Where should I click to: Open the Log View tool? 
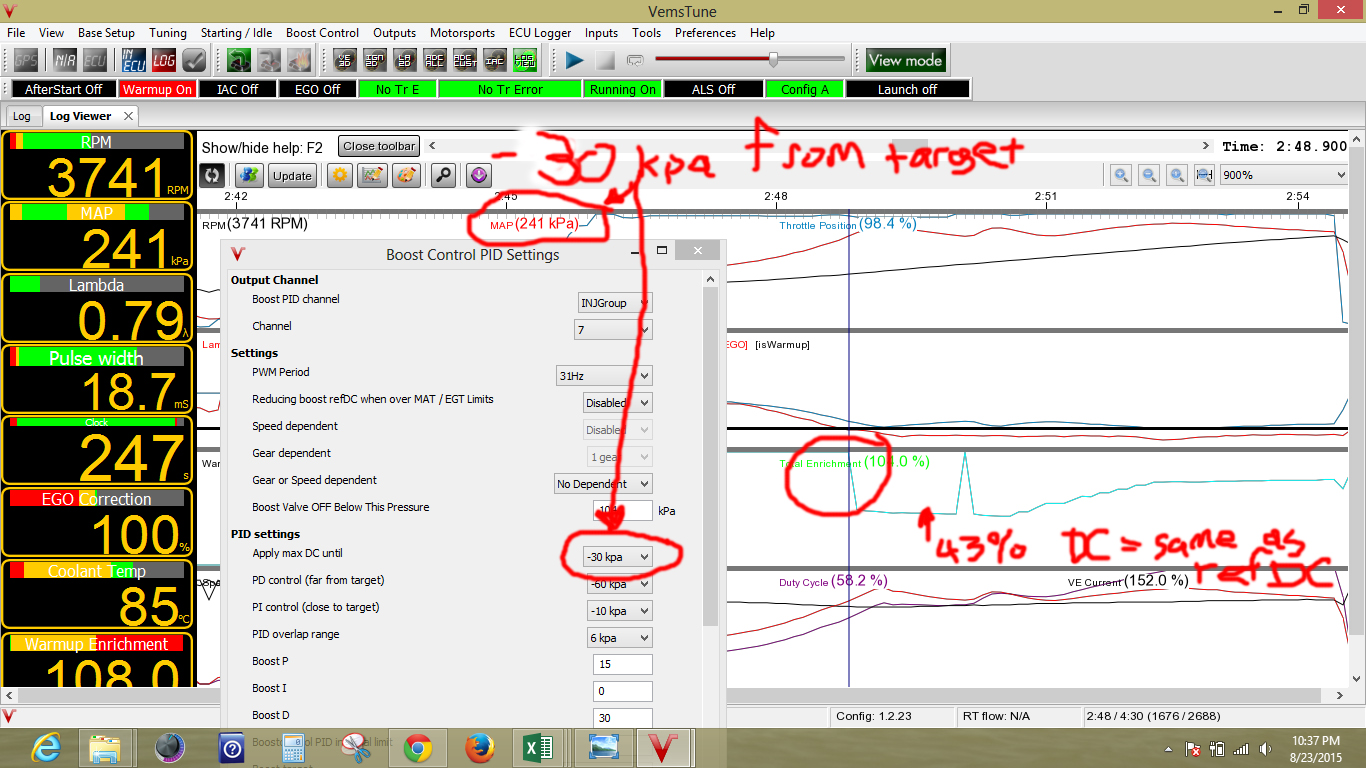coord(524,60)
